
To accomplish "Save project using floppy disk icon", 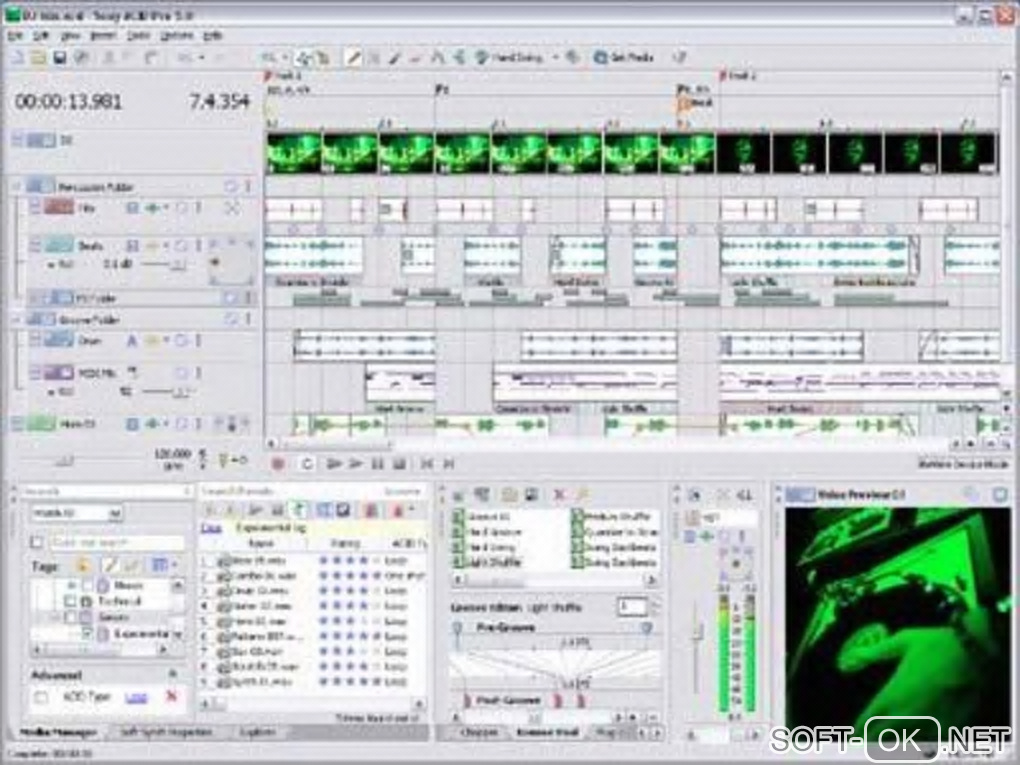I will tap(60, 58).
